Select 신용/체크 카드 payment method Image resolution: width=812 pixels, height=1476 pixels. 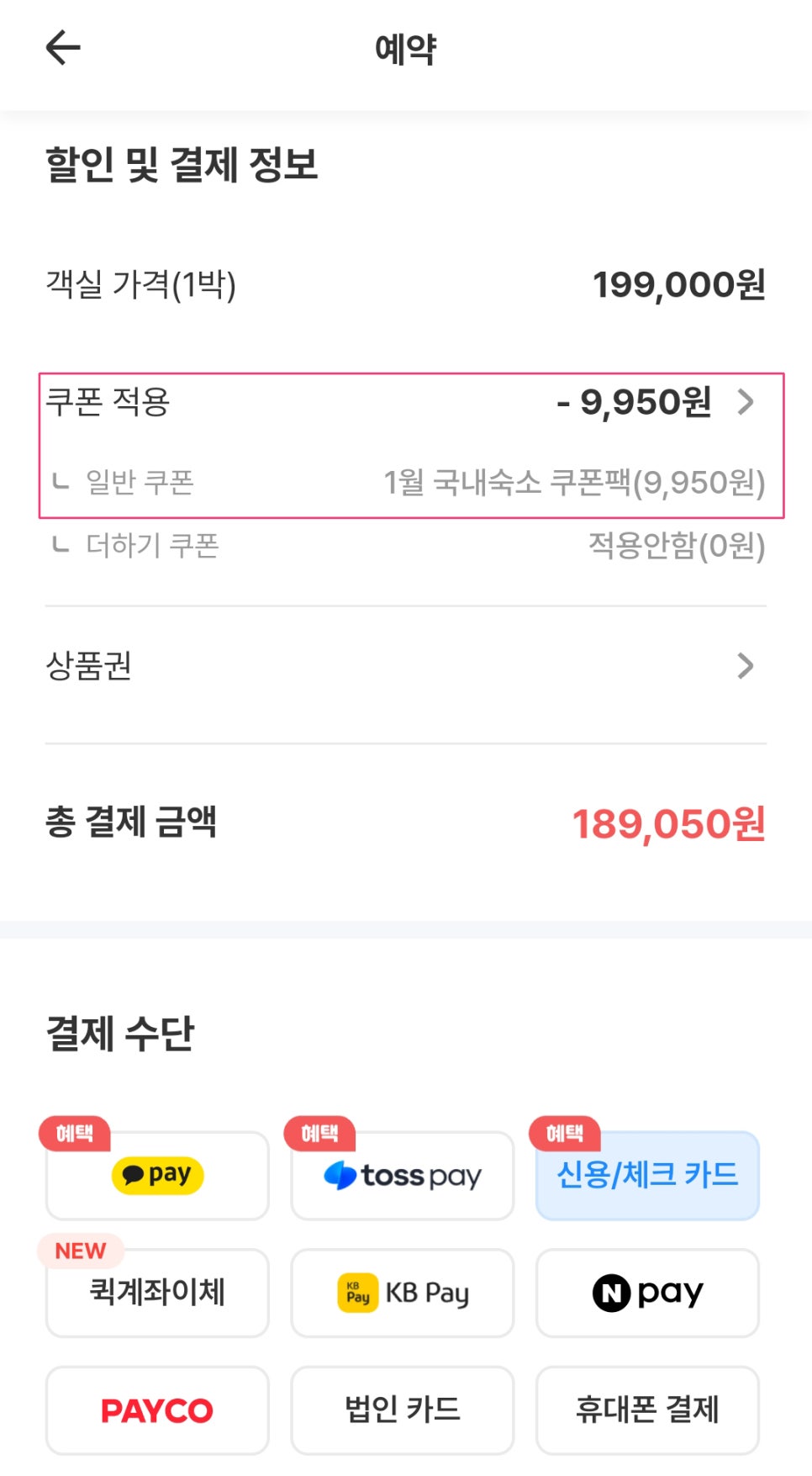[x=647, y=1175]
